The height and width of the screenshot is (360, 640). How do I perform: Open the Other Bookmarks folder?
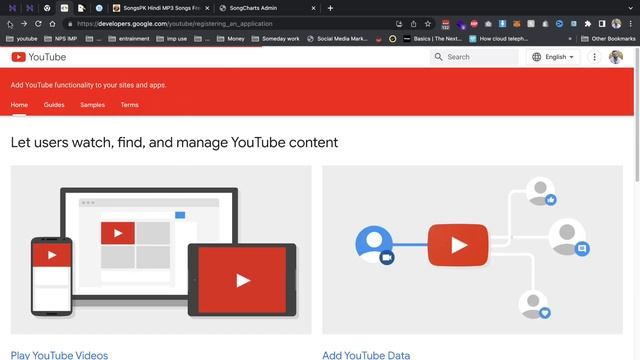point(608,39)
